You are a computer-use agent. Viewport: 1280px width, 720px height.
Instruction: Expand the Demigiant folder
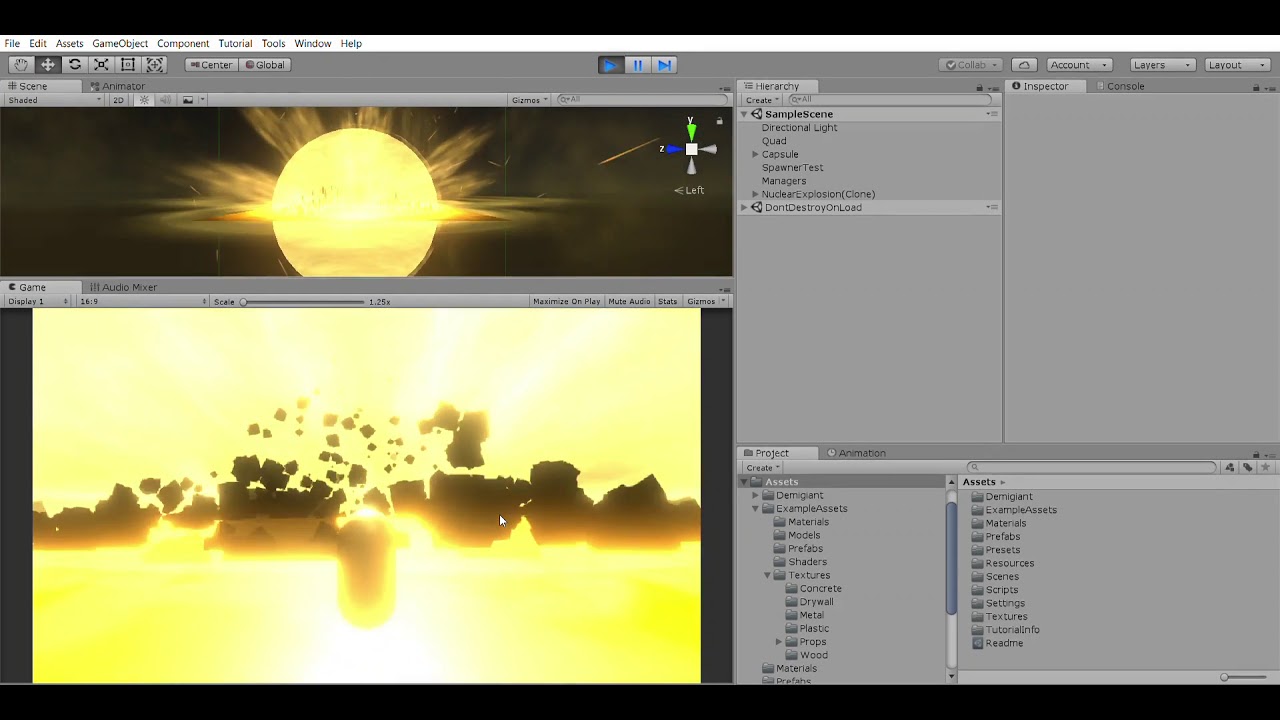[x=755, y=495]
